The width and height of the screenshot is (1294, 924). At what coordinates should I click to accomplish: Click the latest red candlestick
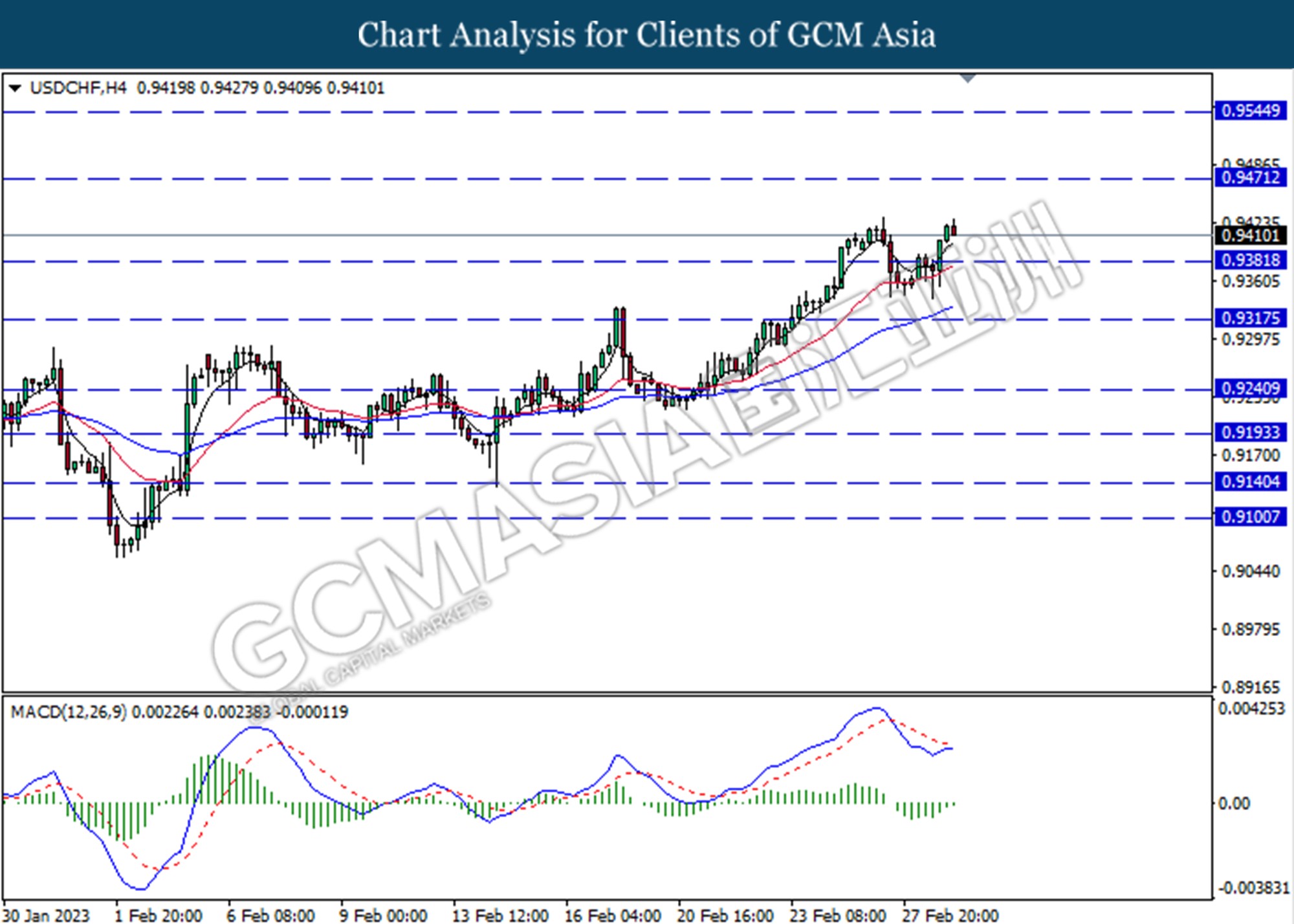(x=954, y=229)
